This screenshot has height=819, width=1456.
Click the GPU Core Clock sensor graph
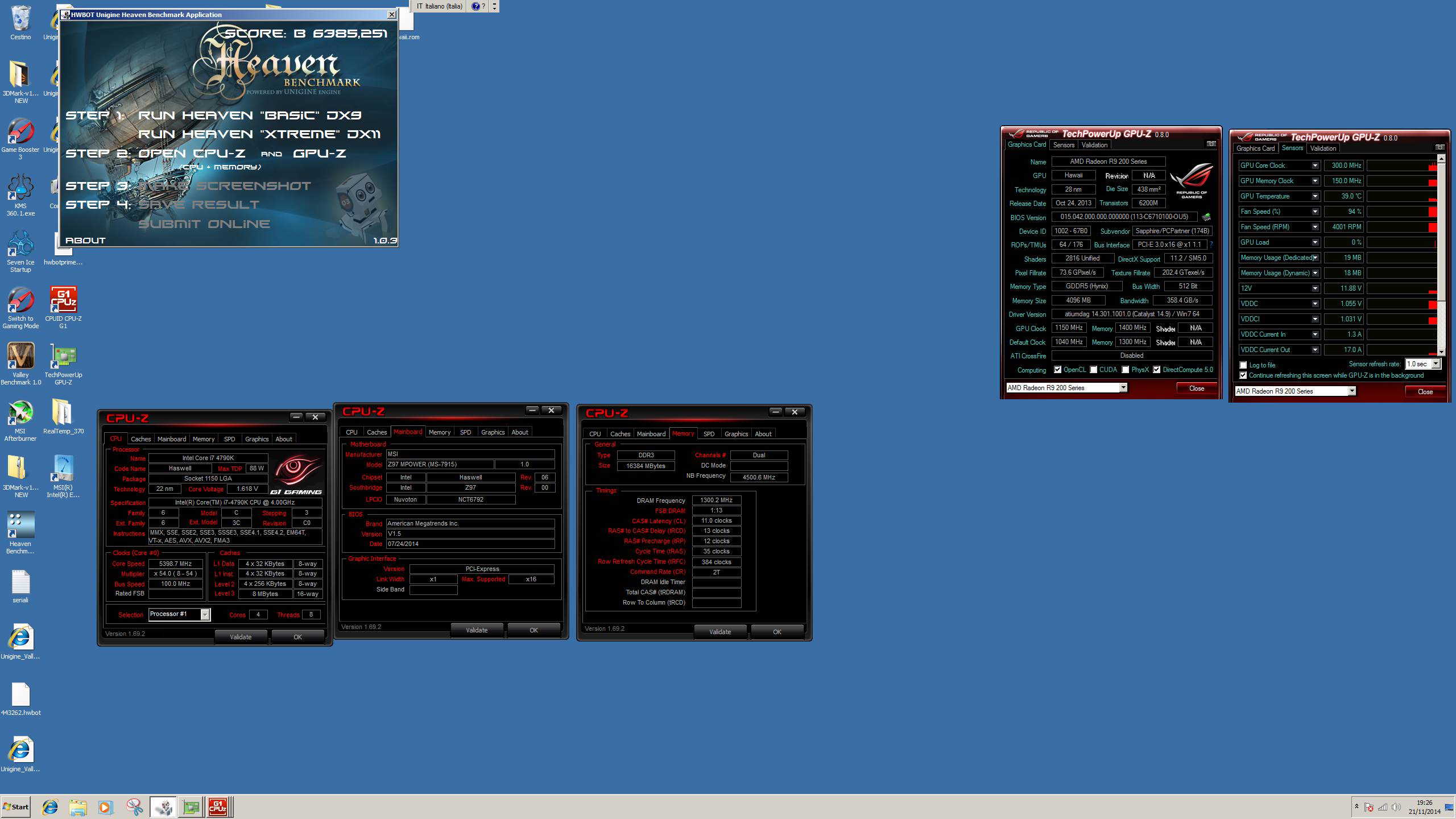click(1402, 166)
